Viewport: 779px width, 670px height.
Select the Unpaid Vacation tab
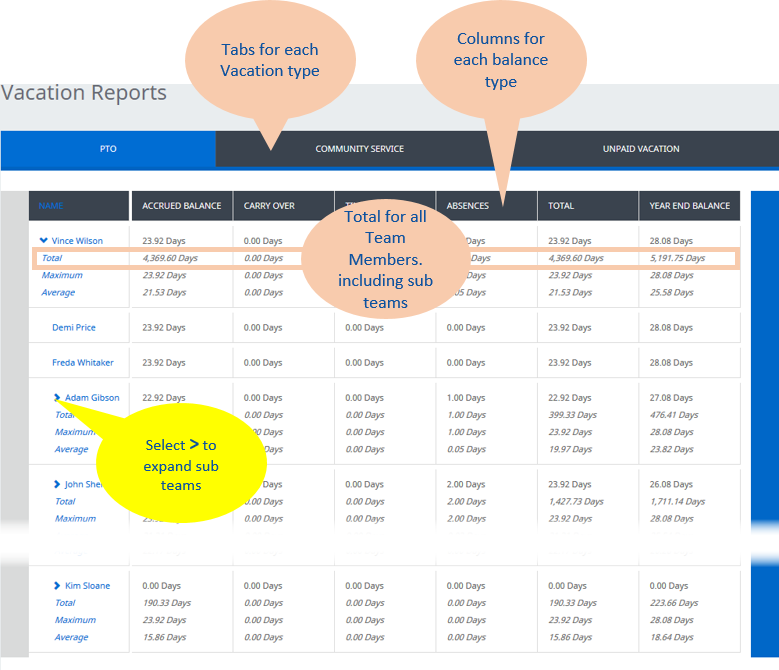coord(640,149)
